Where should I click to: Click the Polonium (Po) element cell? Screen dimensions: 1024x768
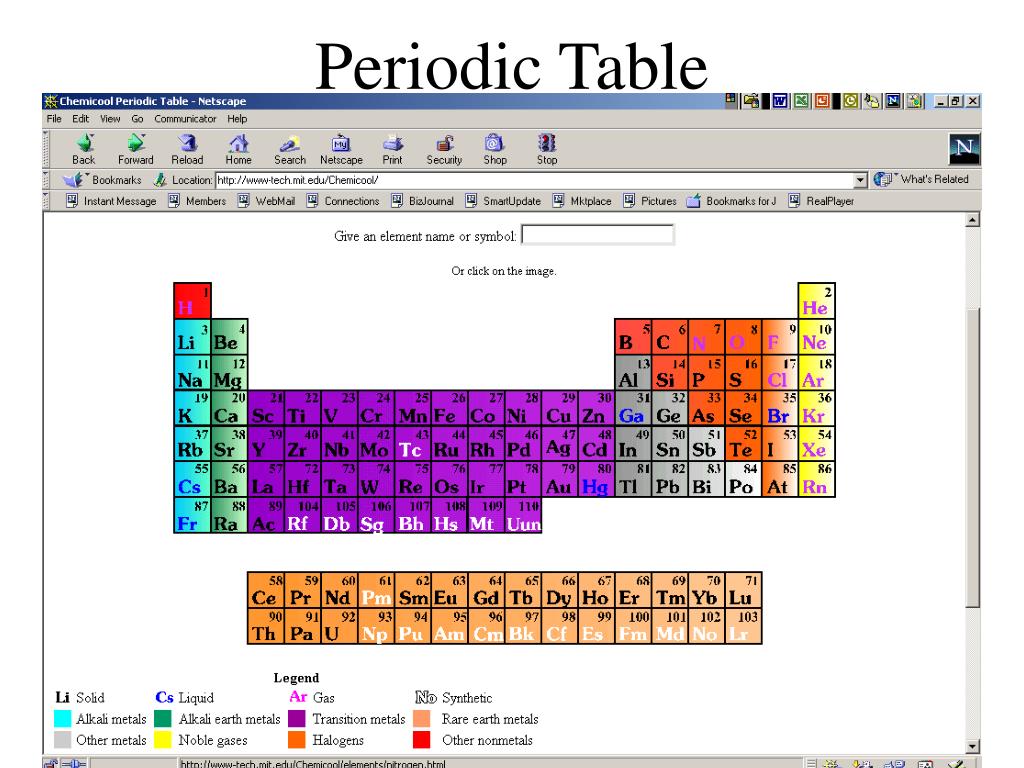click(743, 480)
